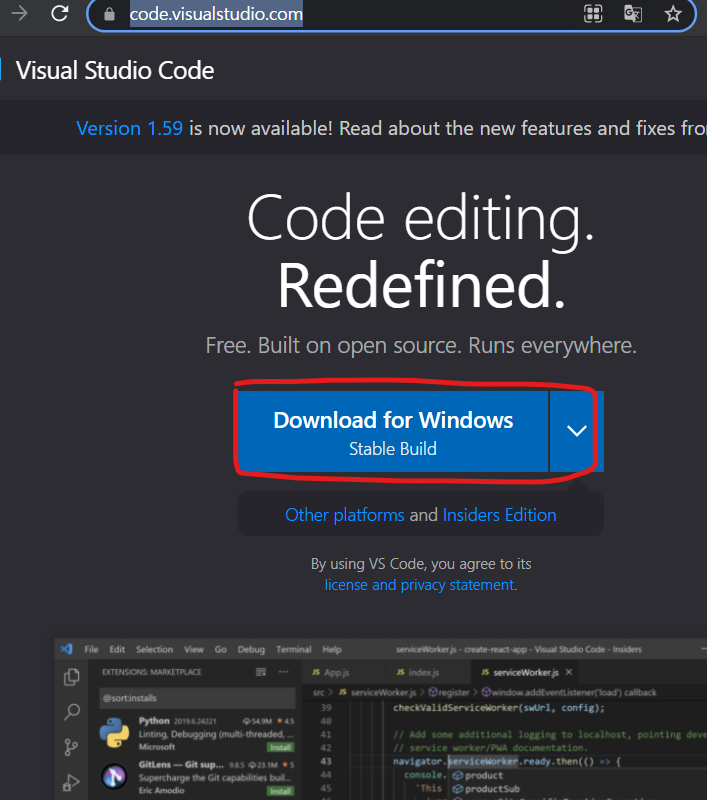This screenshot has width=707, height=800.
Task: Click the browser forward arrow
Action: tap(19, 13)
